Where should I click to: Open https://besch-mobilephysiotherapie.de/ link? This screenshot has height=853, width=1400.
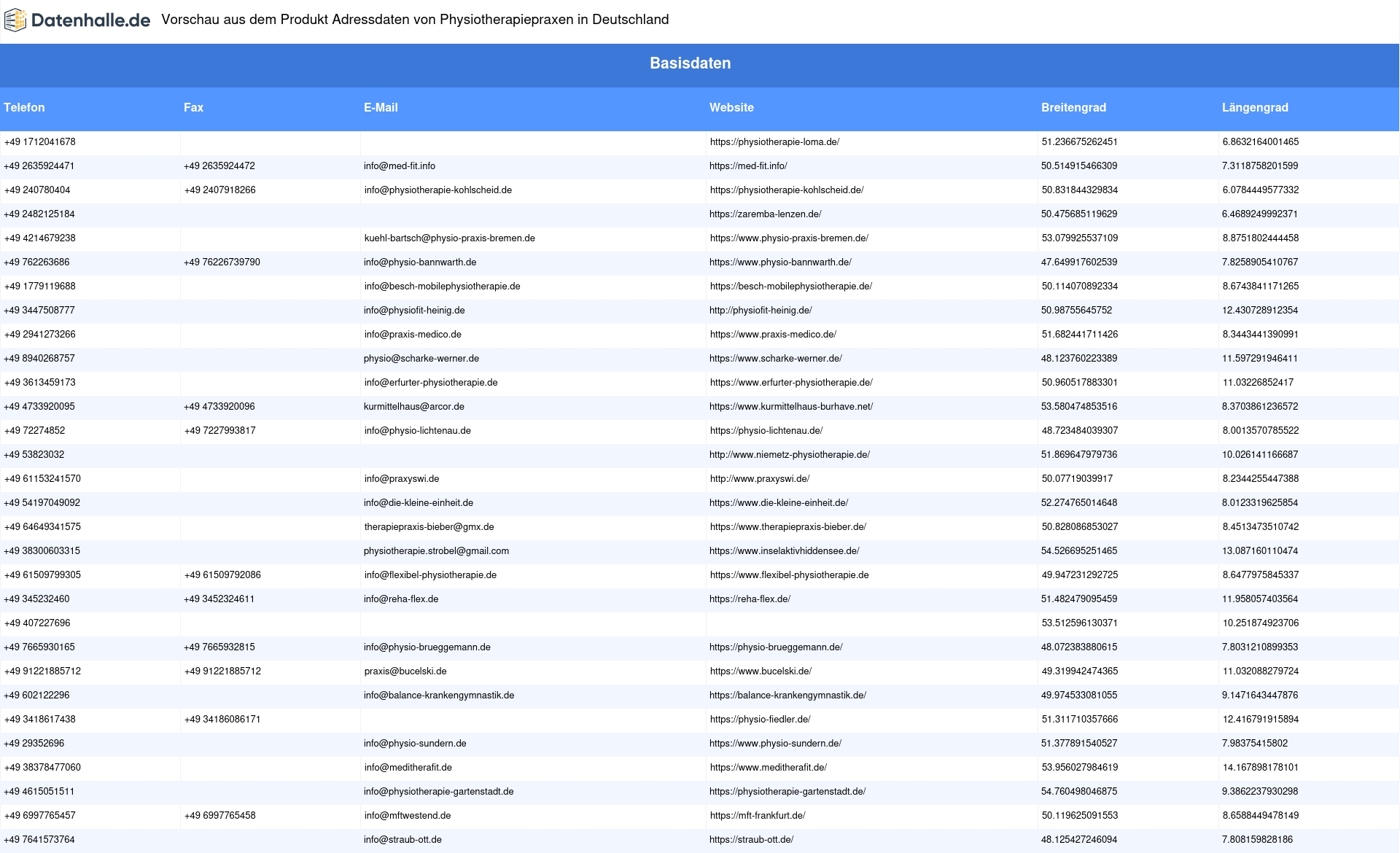[x=791, y=287]
